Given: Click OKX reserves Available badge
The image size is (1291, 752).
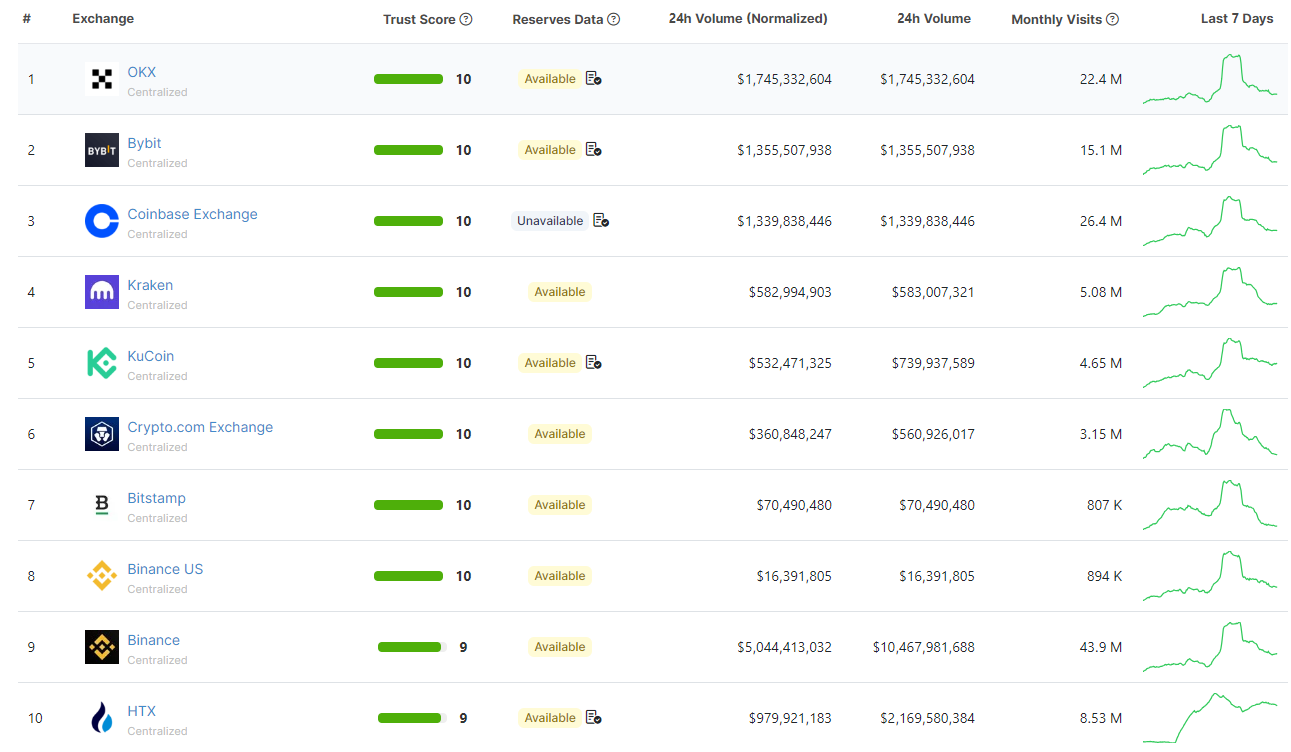Looking at the screenshot, I should [550, 79].
